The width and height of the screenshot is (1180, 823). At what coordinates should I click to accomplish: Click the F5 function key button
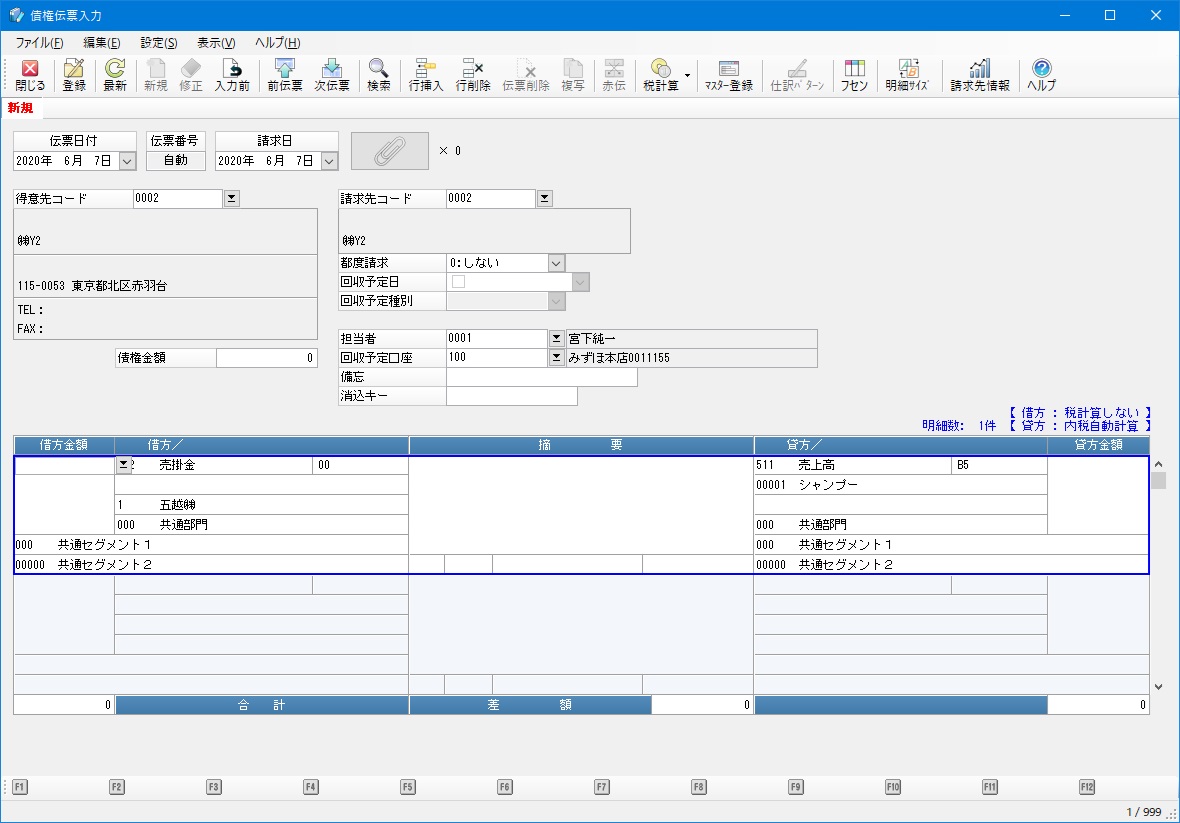click(x=408, y=787)
